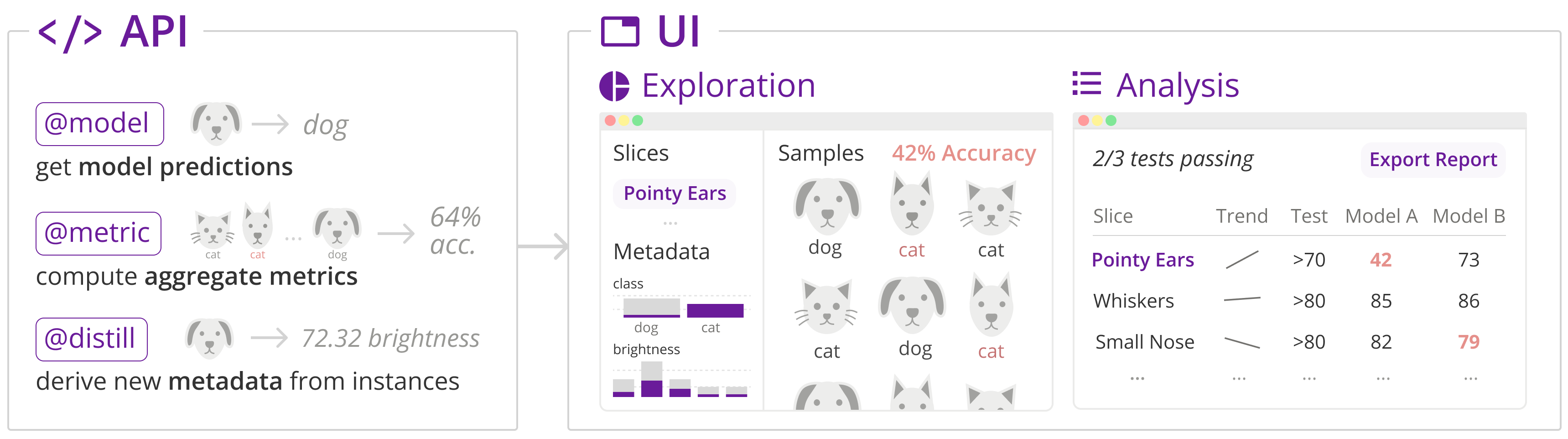Select the purple cat class bar
1568x439 pixels.
[715, 310]
